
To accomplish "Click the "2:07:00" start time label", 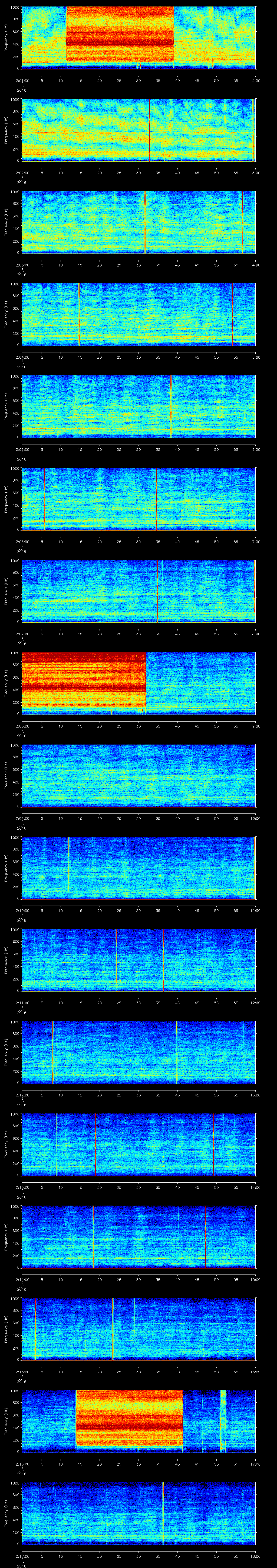I will pos(22,634).
